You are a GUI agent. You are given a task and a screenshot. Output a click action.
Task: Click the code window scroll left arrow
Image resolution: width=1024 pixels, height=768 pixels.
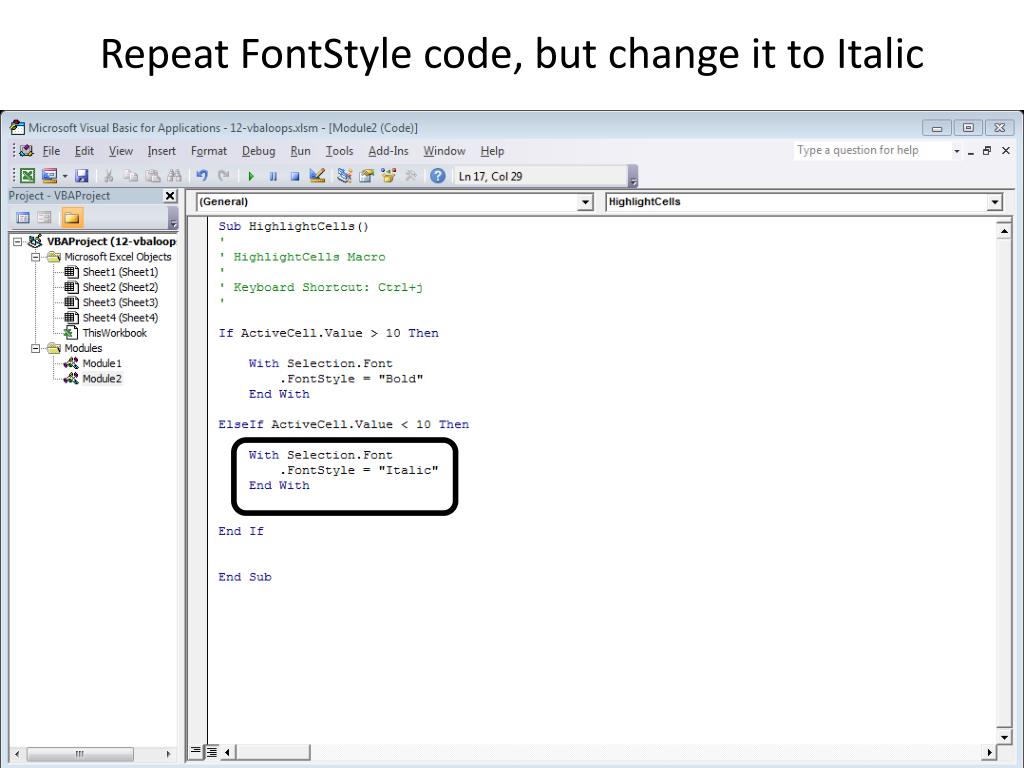[227, 752]
